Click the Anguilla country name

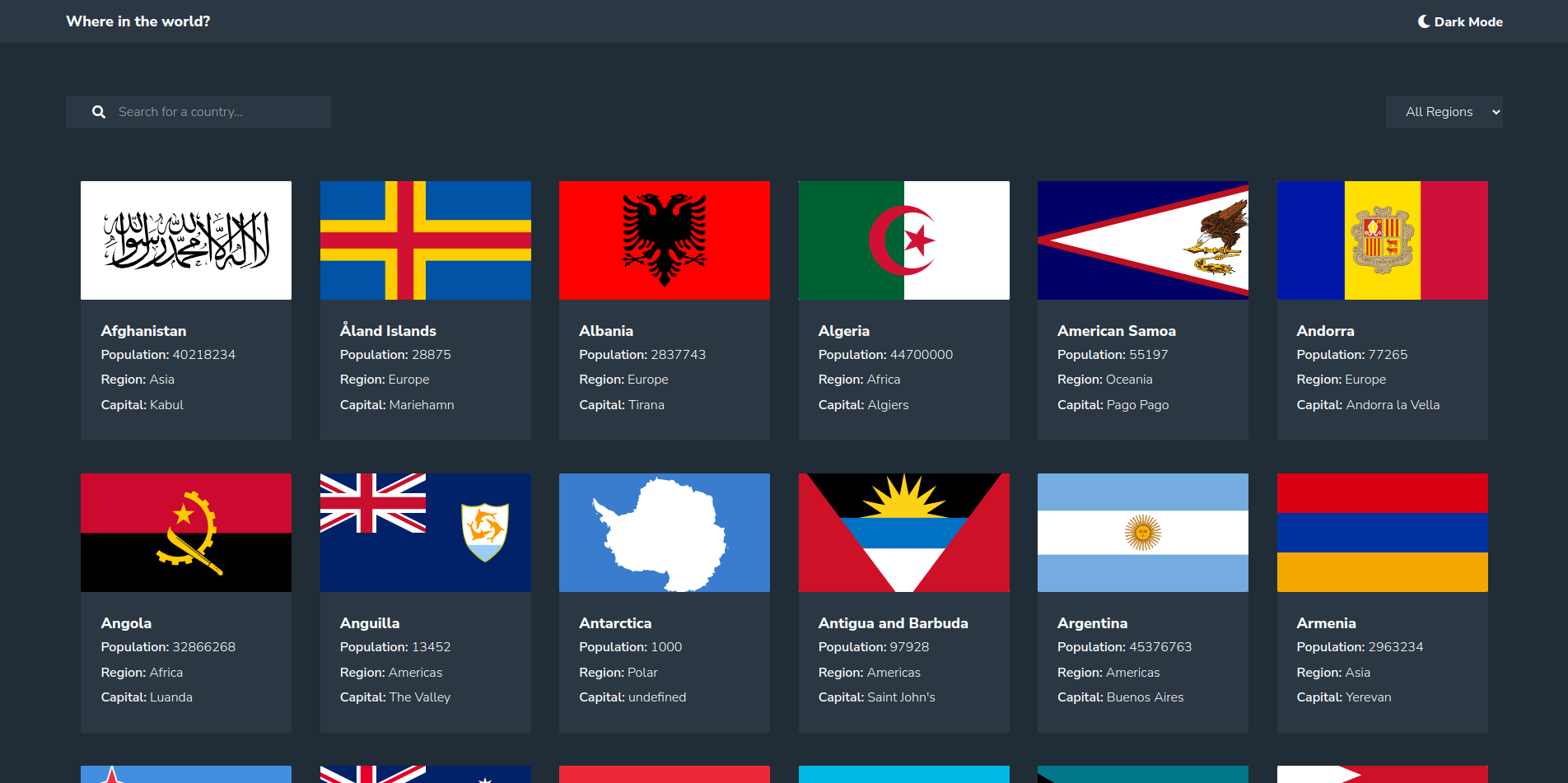[370, 623]
